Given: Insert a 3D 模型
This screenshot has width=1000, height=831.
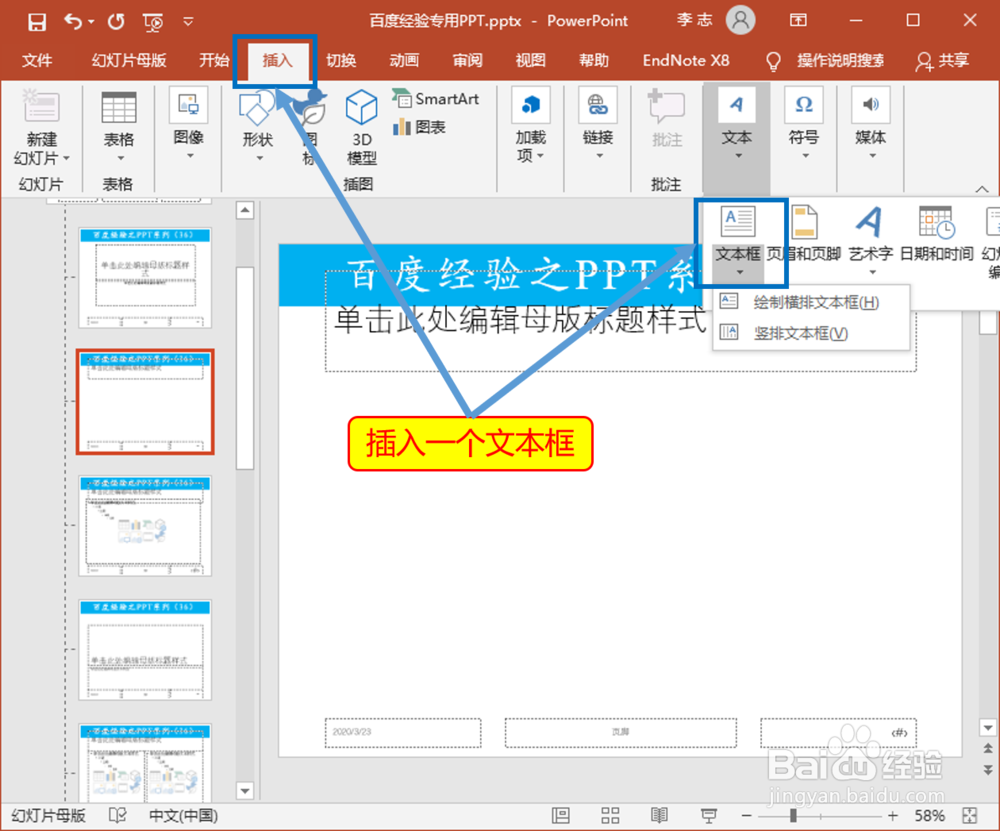Looking at the screenshot, I should (x=362, y=128).
